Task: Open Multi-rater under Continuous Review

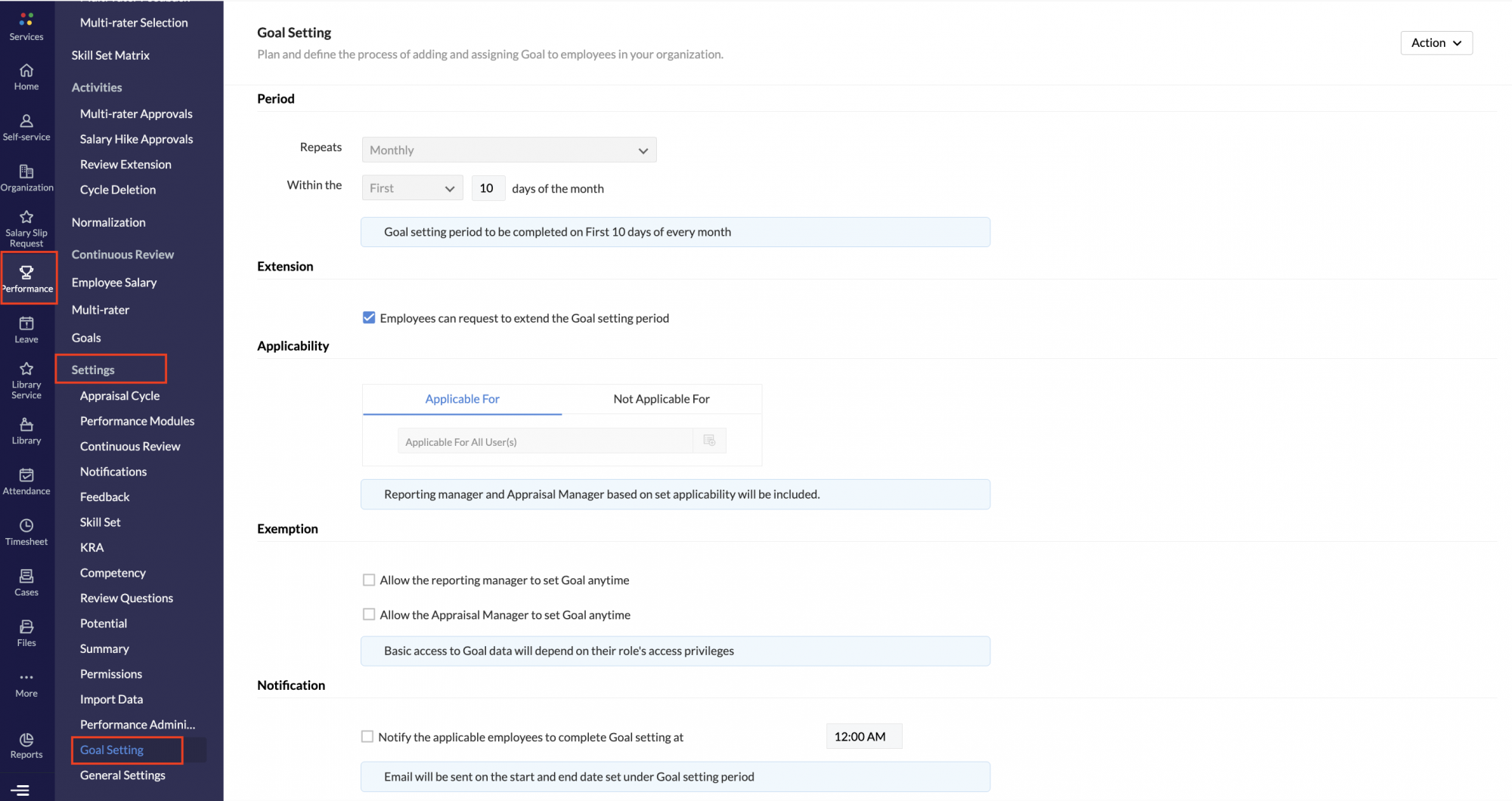Action: pyautogui.click(x=101, y=310)
